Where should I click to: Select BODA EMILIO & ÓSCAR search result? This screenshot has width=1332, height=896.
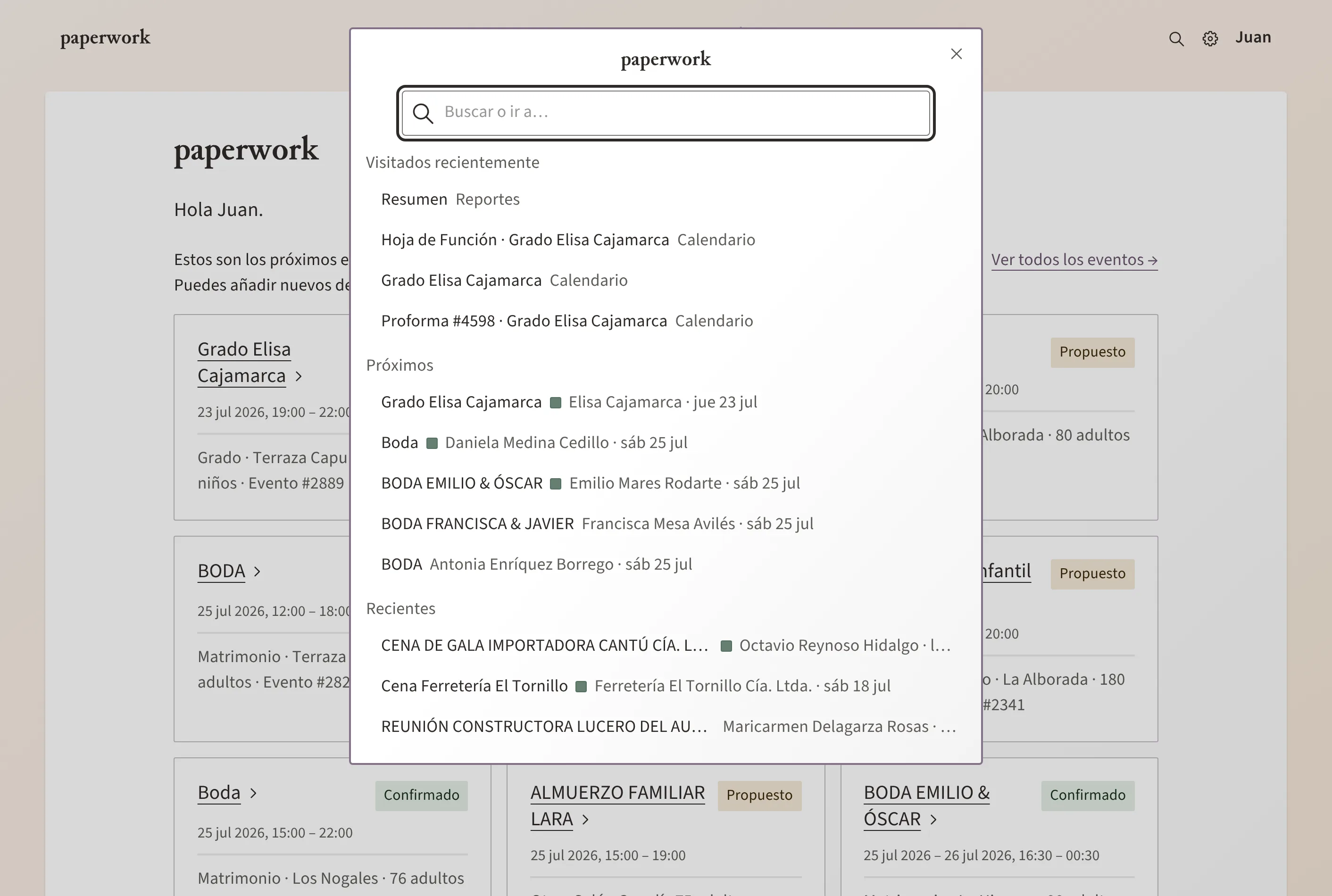[666, 483]
